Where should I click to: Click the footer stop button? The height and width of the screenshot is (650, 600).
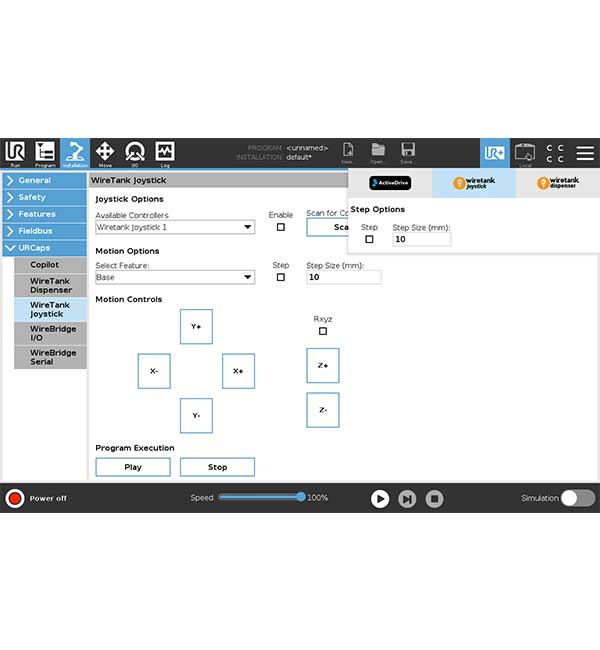(x=435, y=499)
